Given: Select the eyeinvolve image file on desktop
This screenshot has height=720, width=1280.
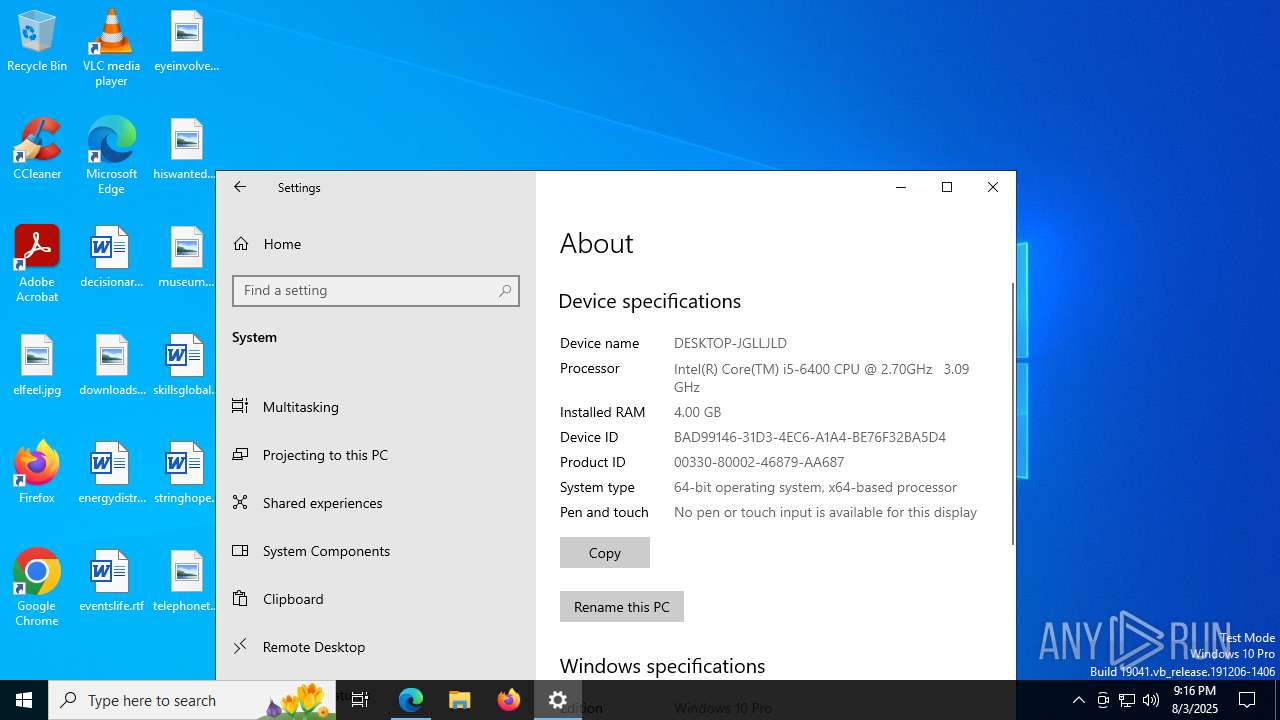Looking at the screenshot, I should 186,41.
